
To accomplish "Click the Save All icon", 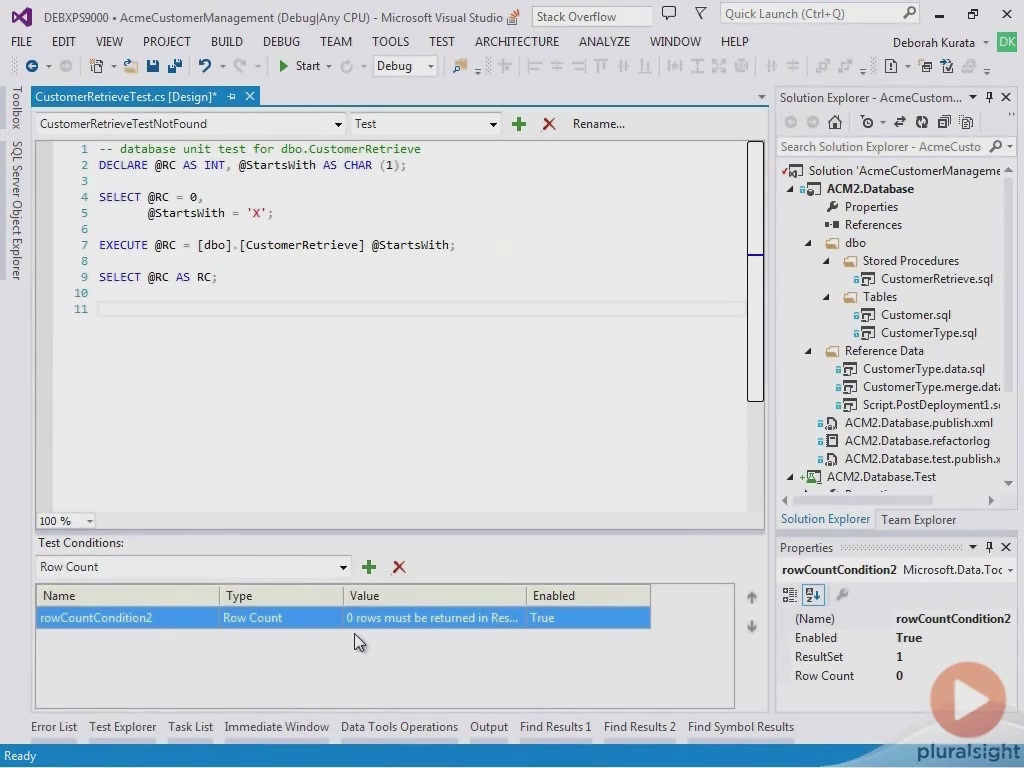I will coord(174,66).
